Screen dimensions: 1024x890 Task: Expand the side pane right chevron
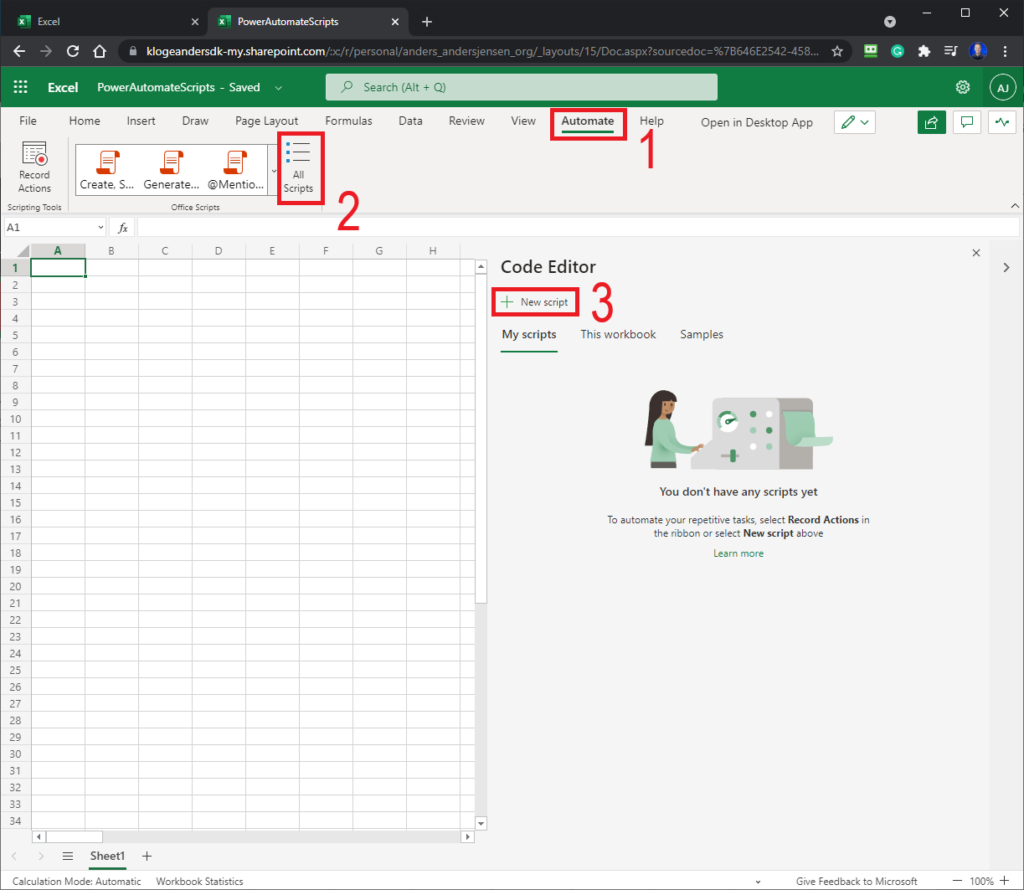(x=1006, y=267)
